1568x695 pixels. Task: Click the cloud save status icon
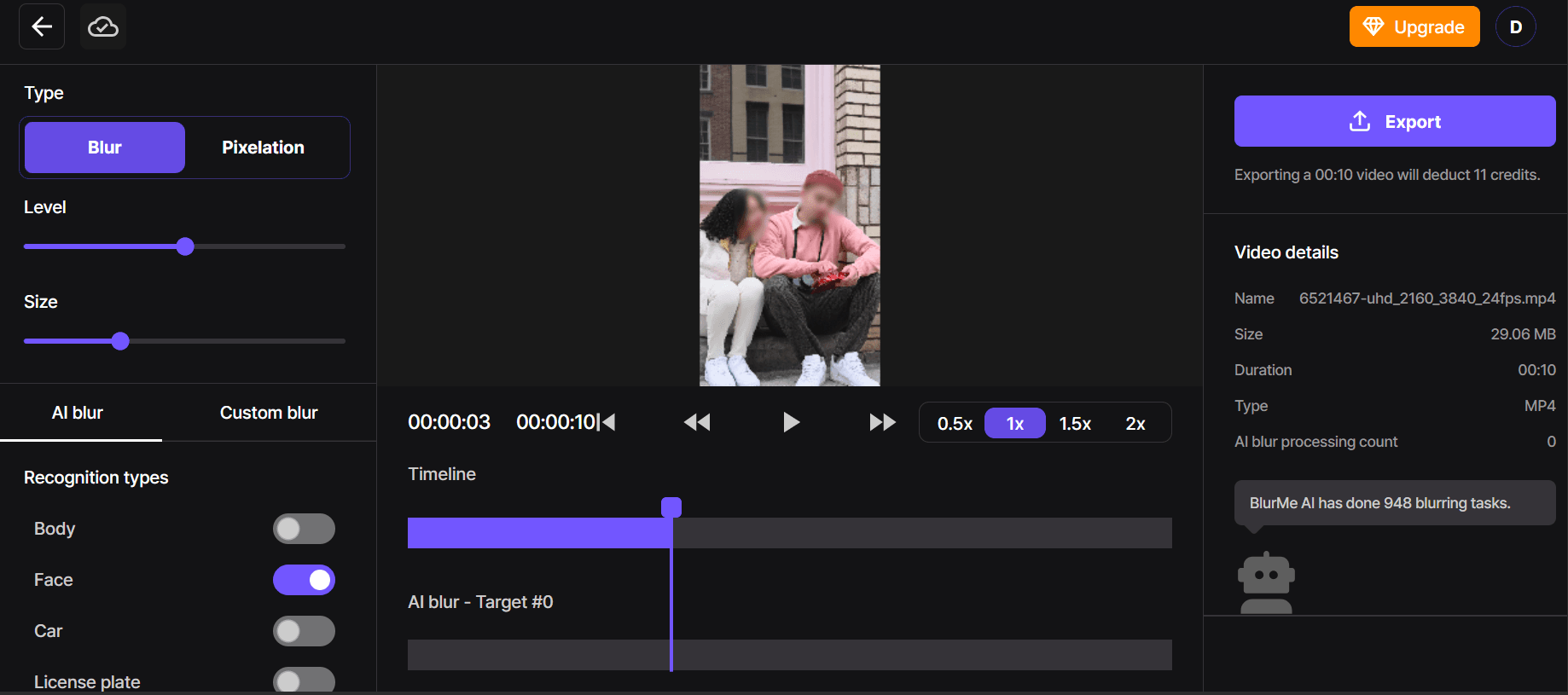click(103, 26)
